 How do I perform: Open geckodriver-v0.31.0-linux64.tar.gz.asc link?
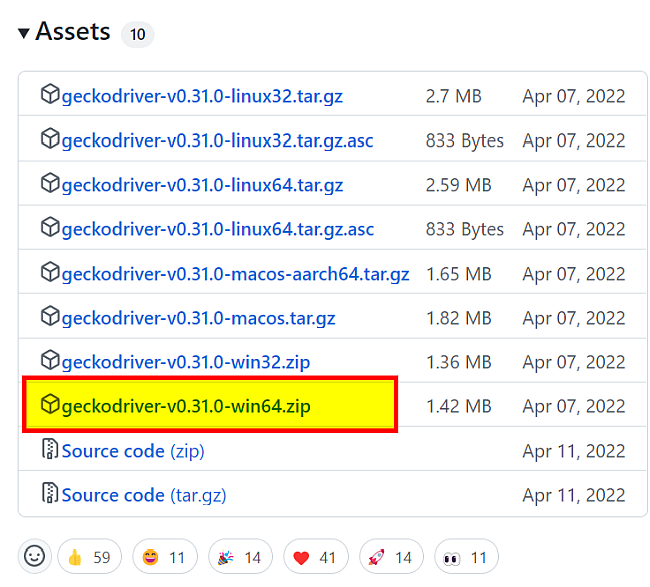218,229
